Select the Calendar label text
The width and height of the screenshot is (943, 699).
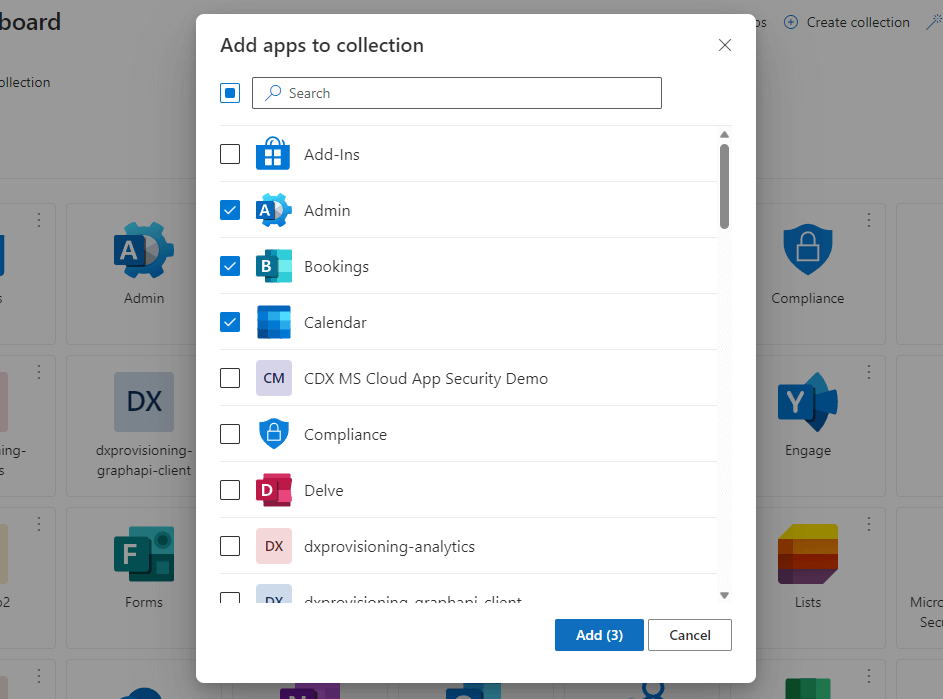335,322
